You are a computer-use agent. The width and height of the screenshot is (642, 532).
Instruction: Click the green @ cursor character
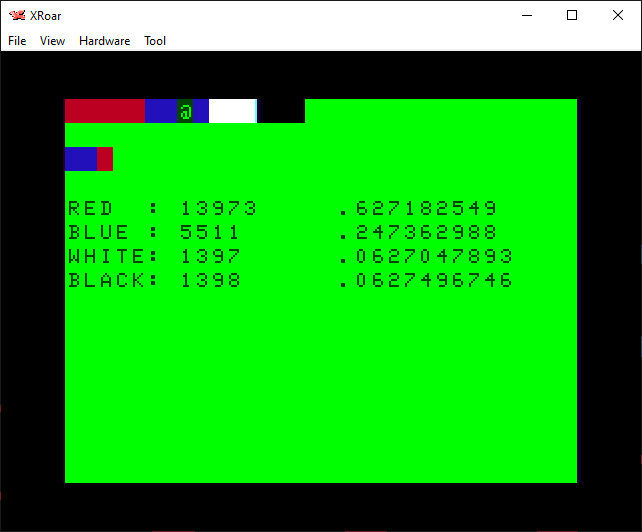tap(185, 111)
